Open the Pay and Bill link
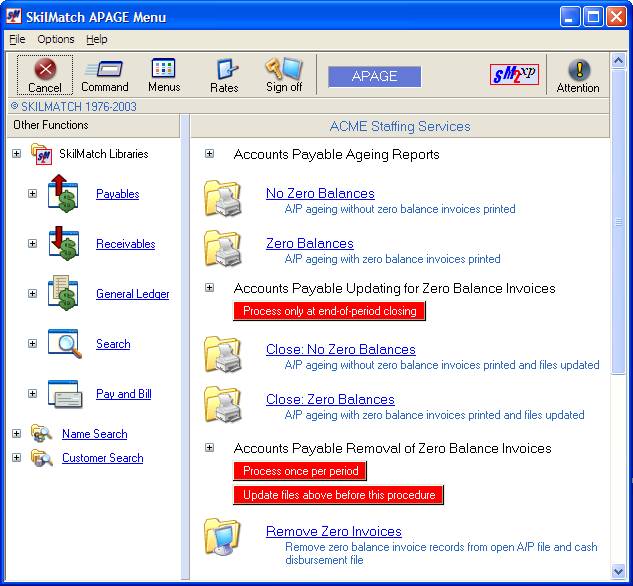Image resolution: width=633 pixels, height=586 pixels. [x=124, y=394]
